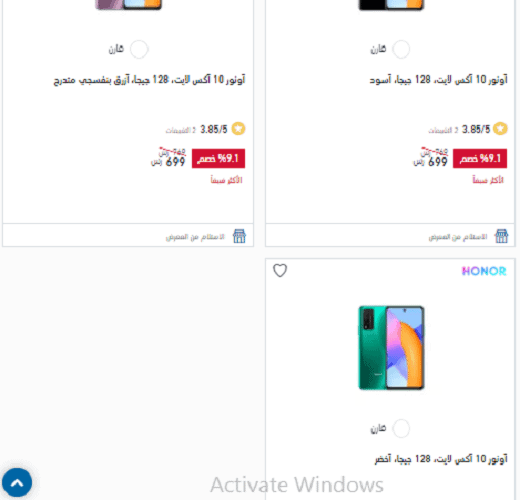The width and height of the screenshot is (520, 500).
Task: Open purple-blue gradient Honor 10X Lite title
Action: (149, 80)
